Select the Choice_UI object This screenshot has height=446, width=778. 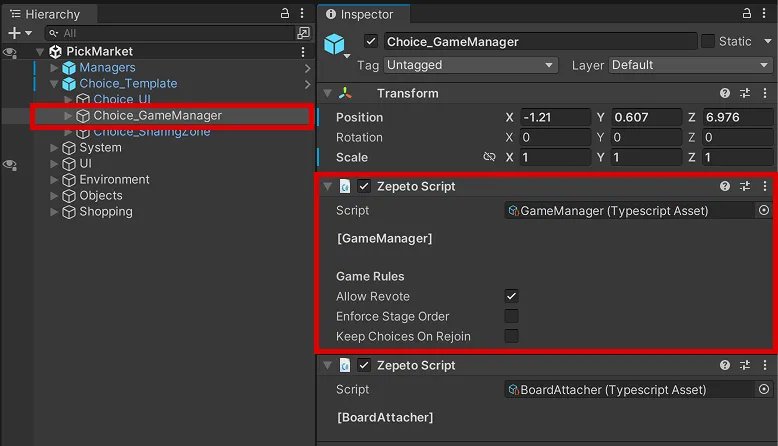point(122,99)
